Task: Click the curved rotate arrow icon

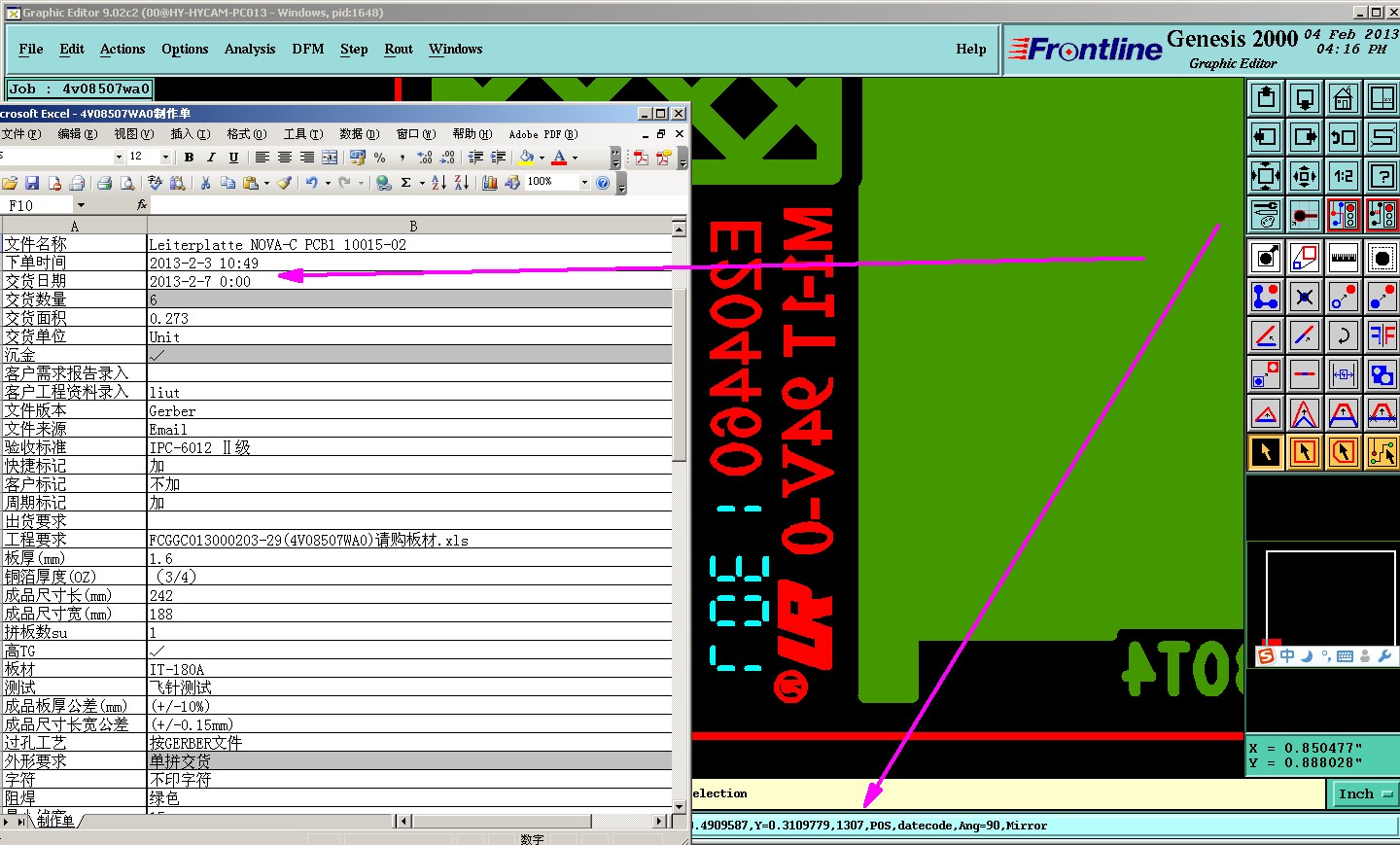Action: point(1344,335)
